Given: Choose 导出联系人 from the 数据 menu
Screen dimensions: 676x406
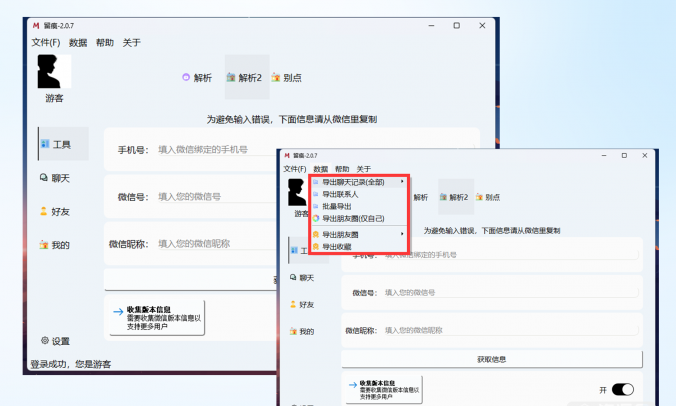Looking at the screenshot, I should tap(359, 194).
